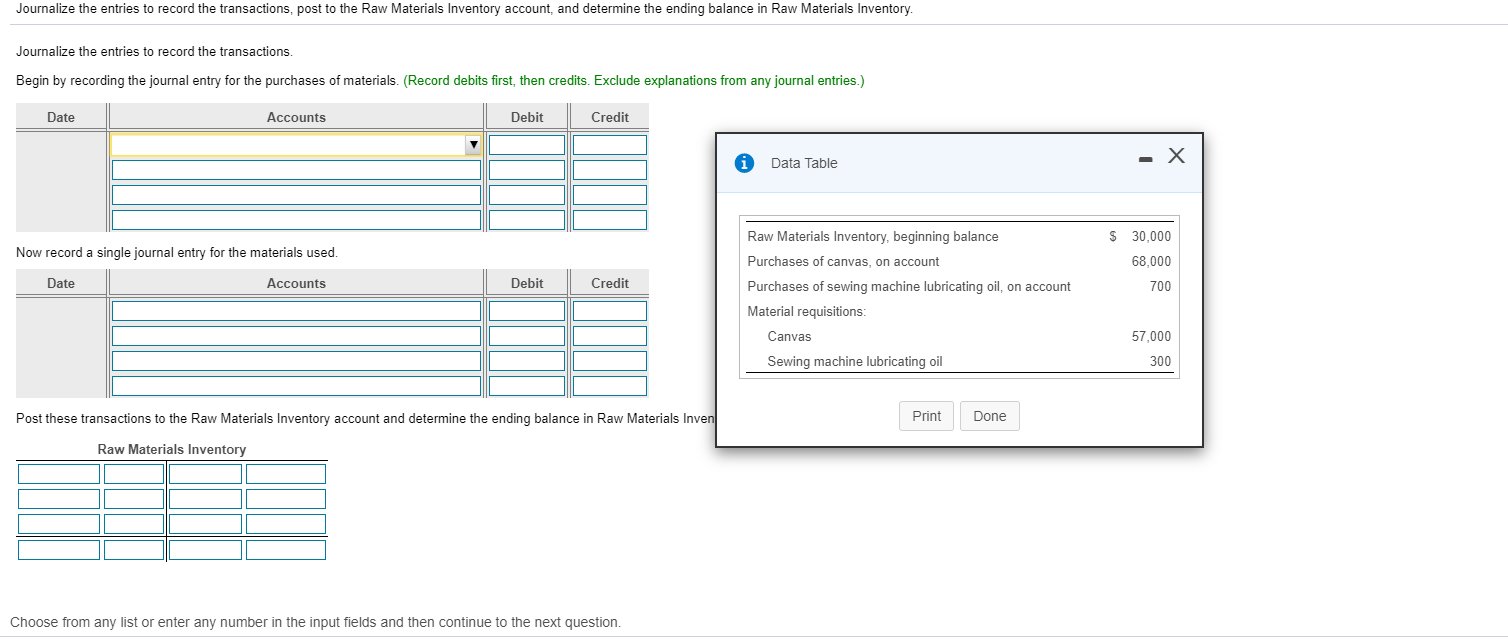
Task: Click fourth Accounts row of materials used entry
Action: (297, 386)
